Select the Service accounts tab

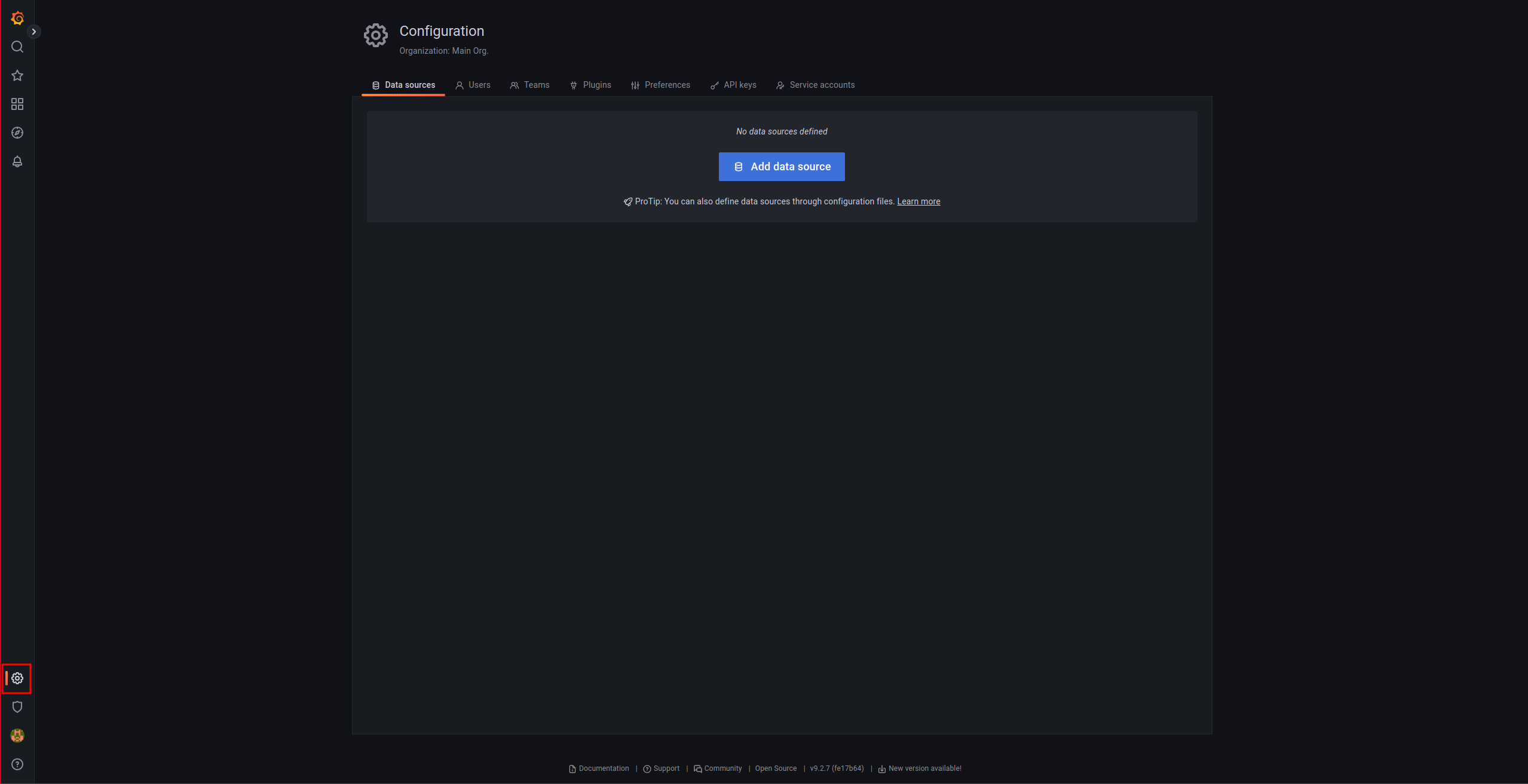tap(815, 85)
